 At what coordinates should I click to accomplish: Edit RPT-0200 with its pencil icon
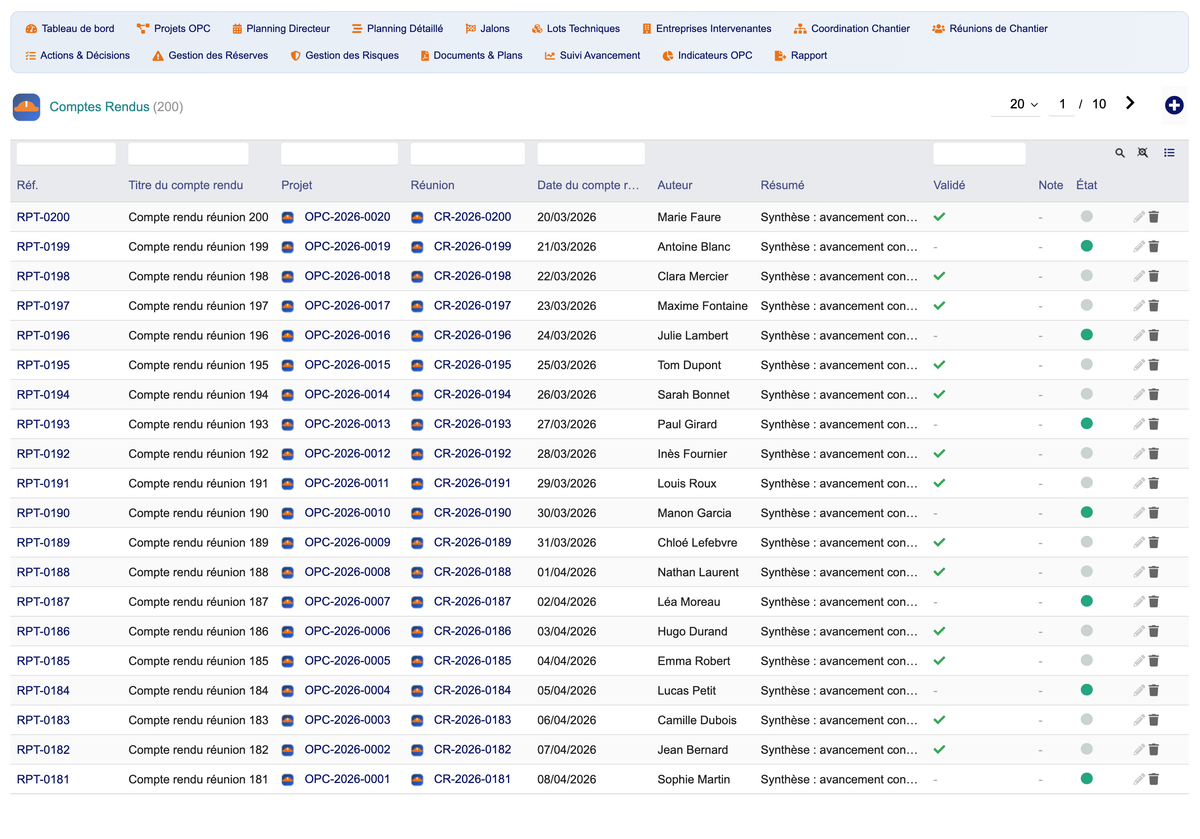(1139, 217)
